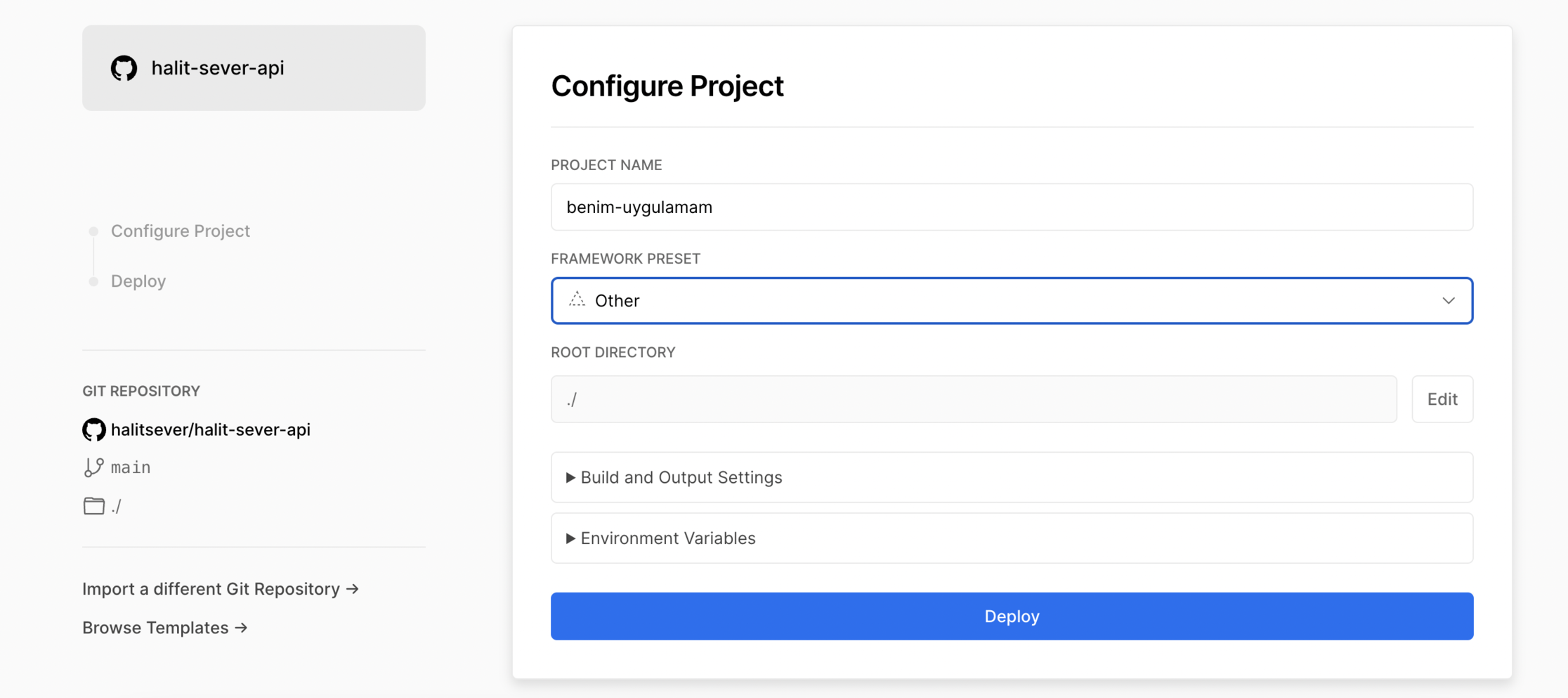1568x698 pixels.
Task: Click the GIT REPOSITORY section heading
Action: (x=141, y=391)
